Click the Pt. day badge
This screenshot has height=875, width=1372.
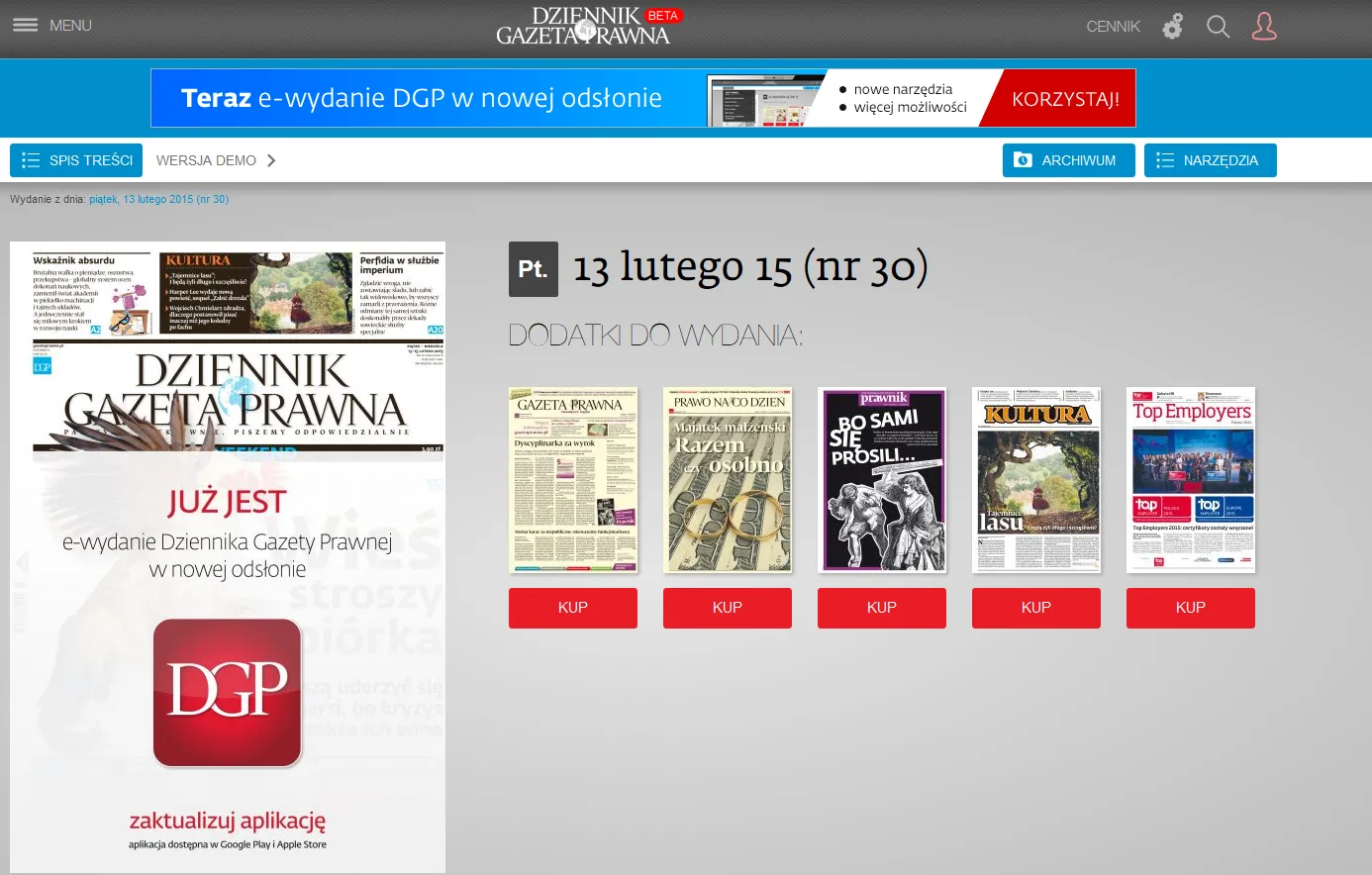tap(533, 269)
